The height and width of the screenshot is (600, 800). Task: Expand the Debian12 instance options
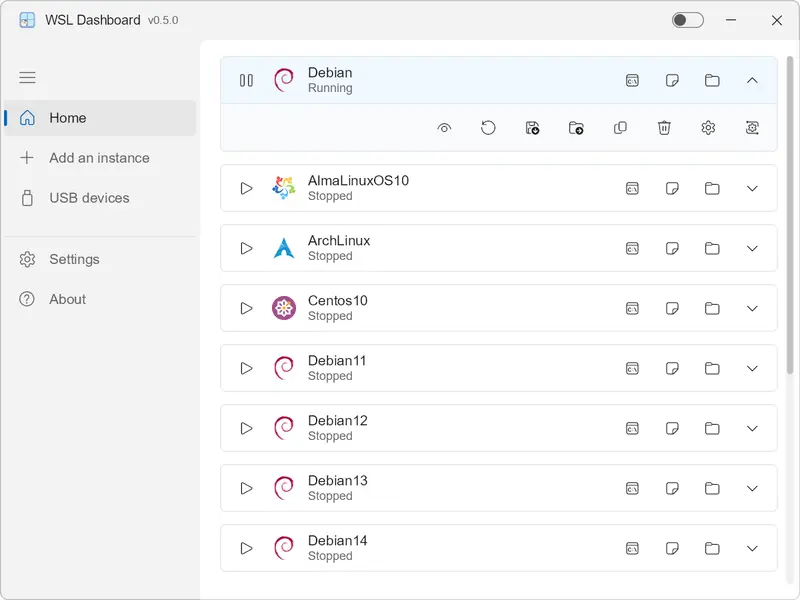(x=753, y=428)
